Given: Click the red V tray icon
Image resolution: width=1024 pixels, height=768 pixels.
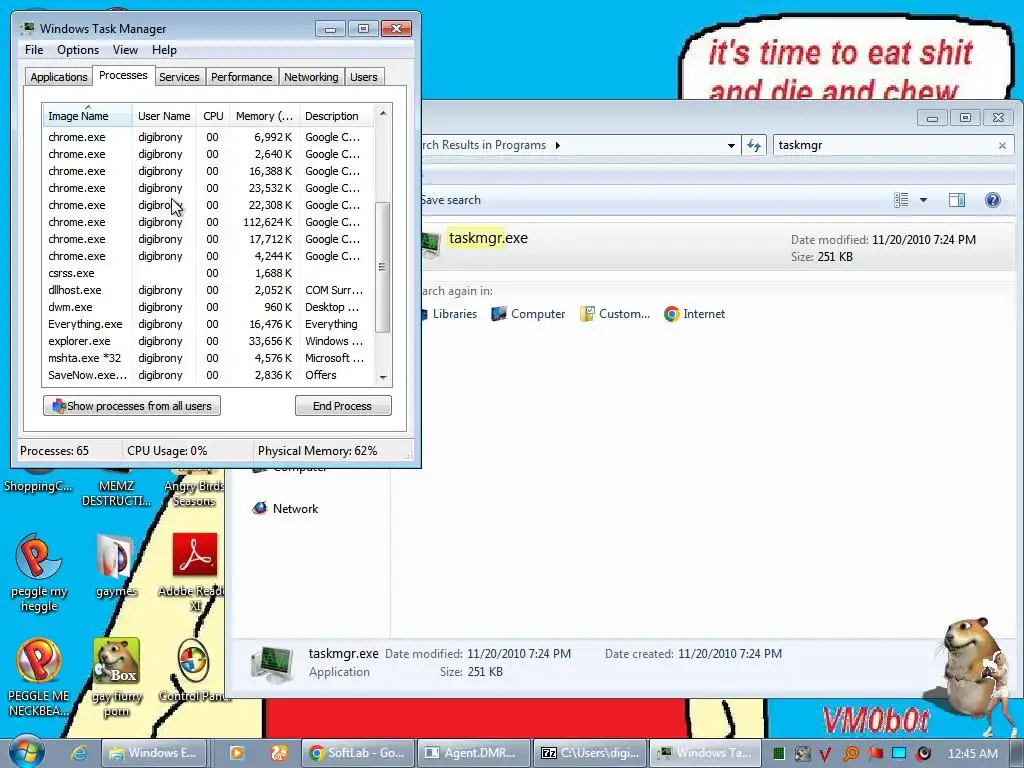Looking at the screenshot, I should click(825, 754).
